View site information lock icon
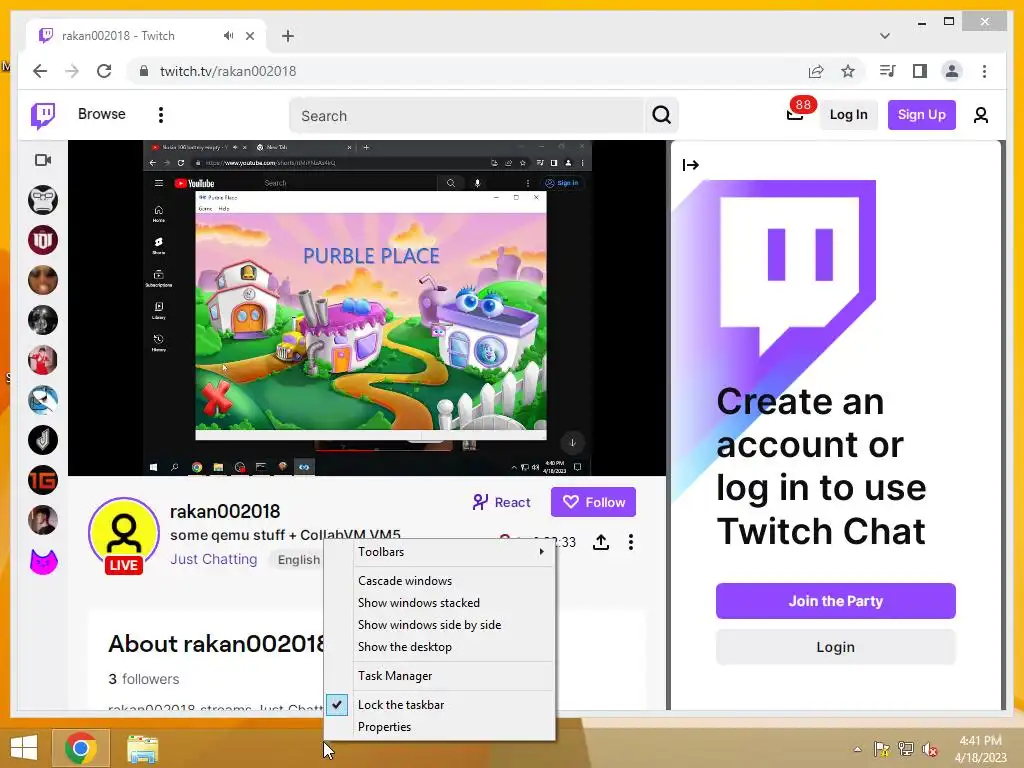The image size is (1024, 768). pos(144,71)
